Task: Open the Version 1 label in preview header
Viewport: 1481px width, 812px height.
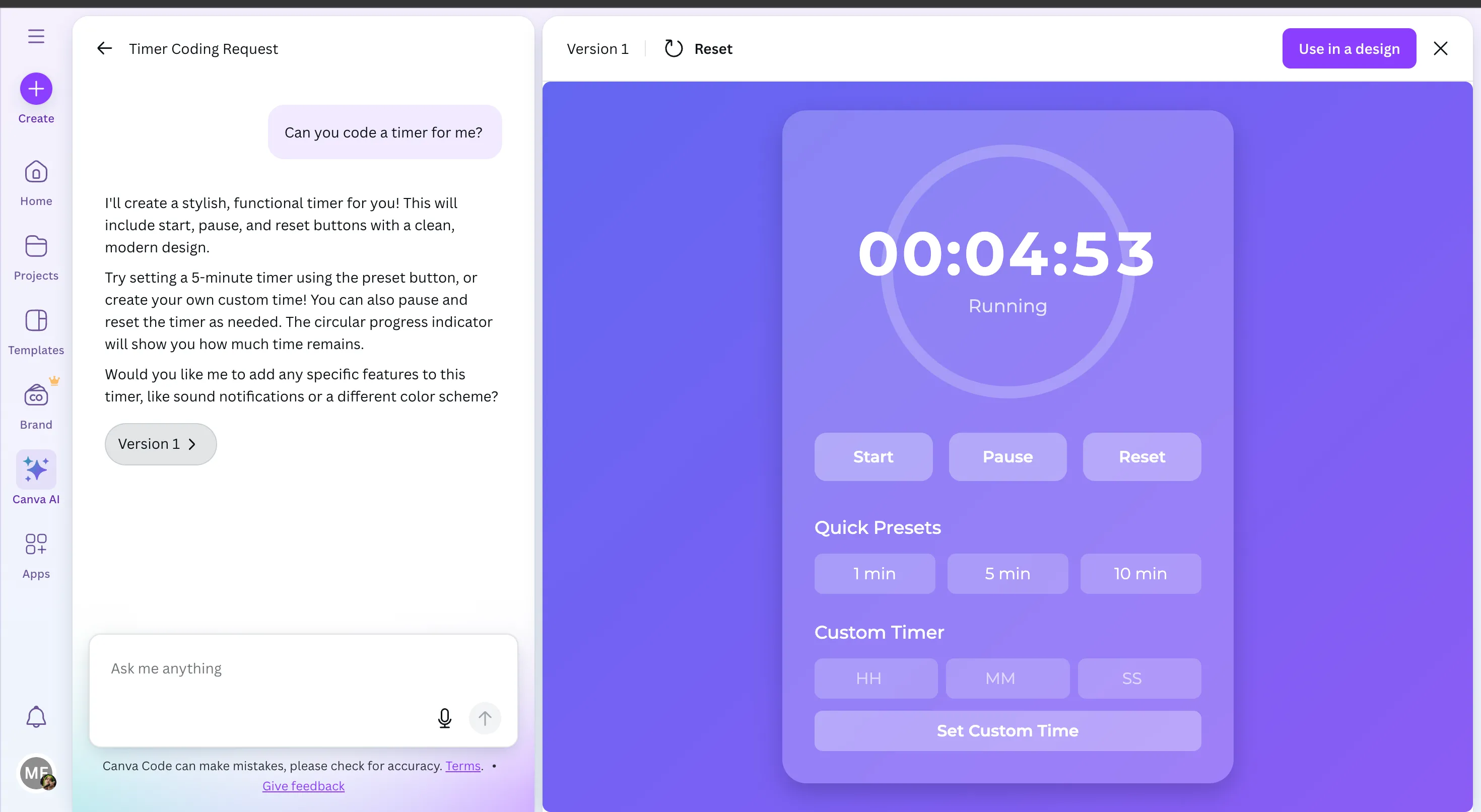Action: pos(597,49)
